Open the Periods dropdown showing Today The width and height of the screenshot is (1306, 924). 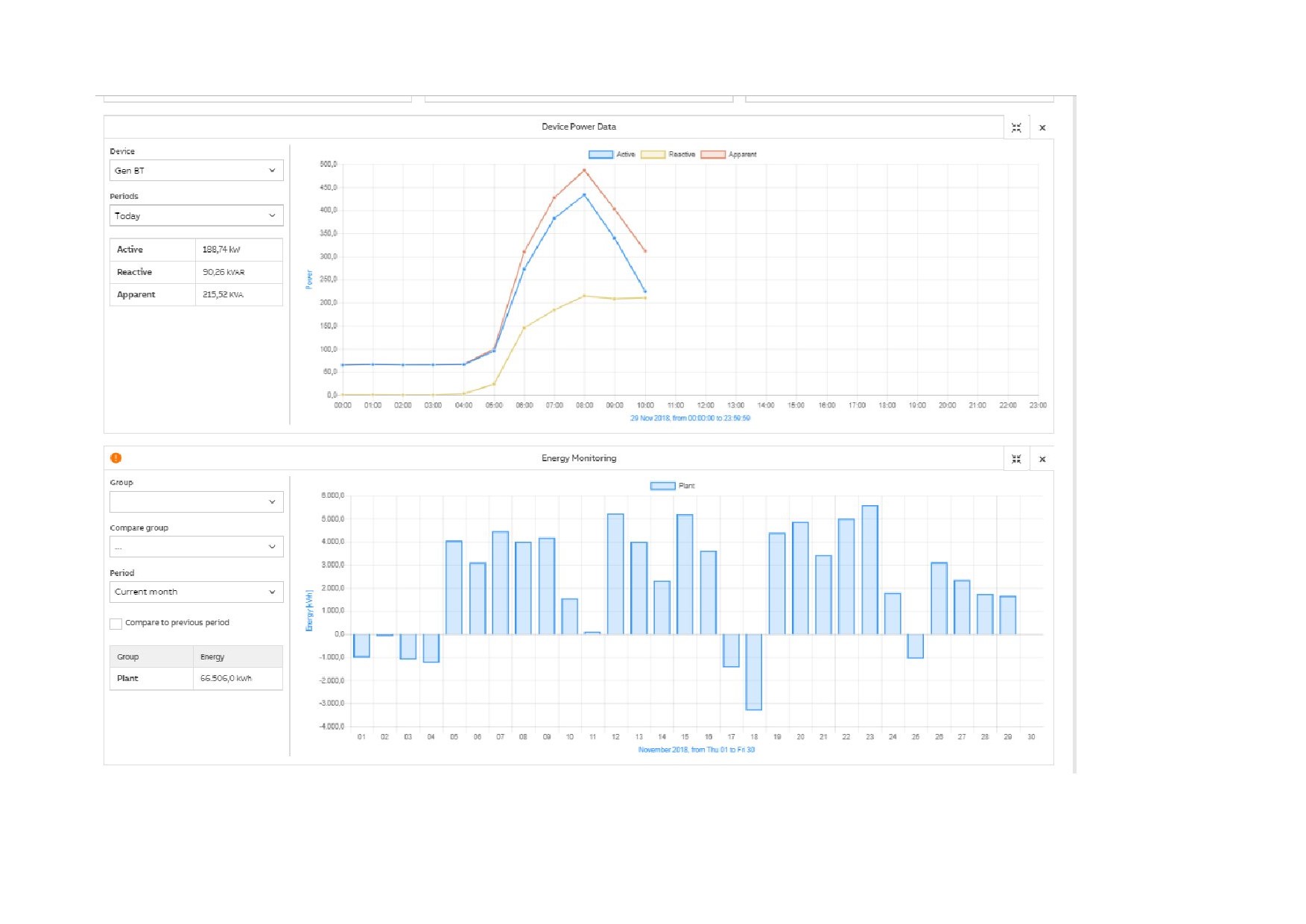197,215
